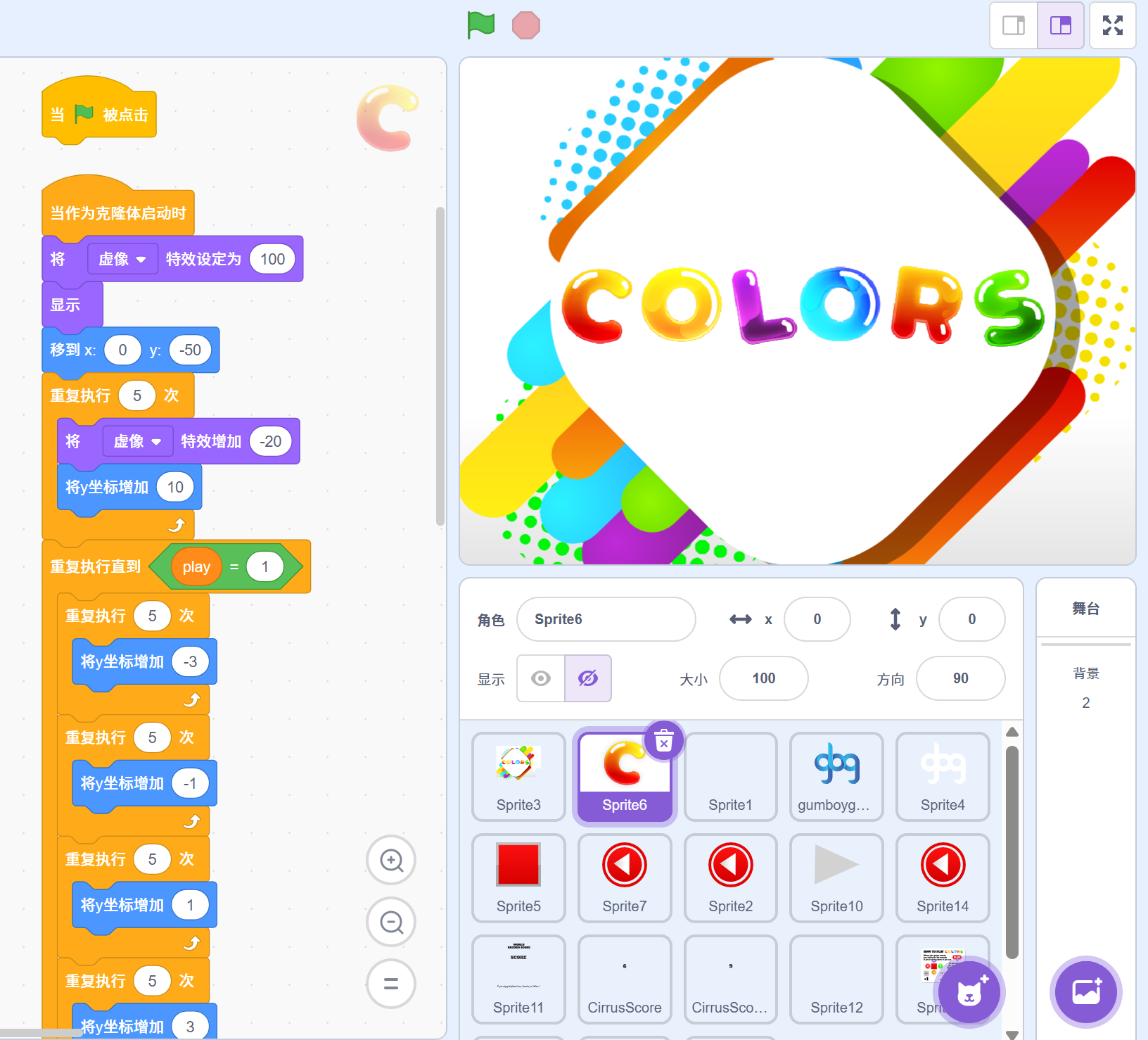Viewport: 1148px width, 1040px height.
Task: Reset workspace zoom to default
Action: pyautogui.click(x=391, y=984)
